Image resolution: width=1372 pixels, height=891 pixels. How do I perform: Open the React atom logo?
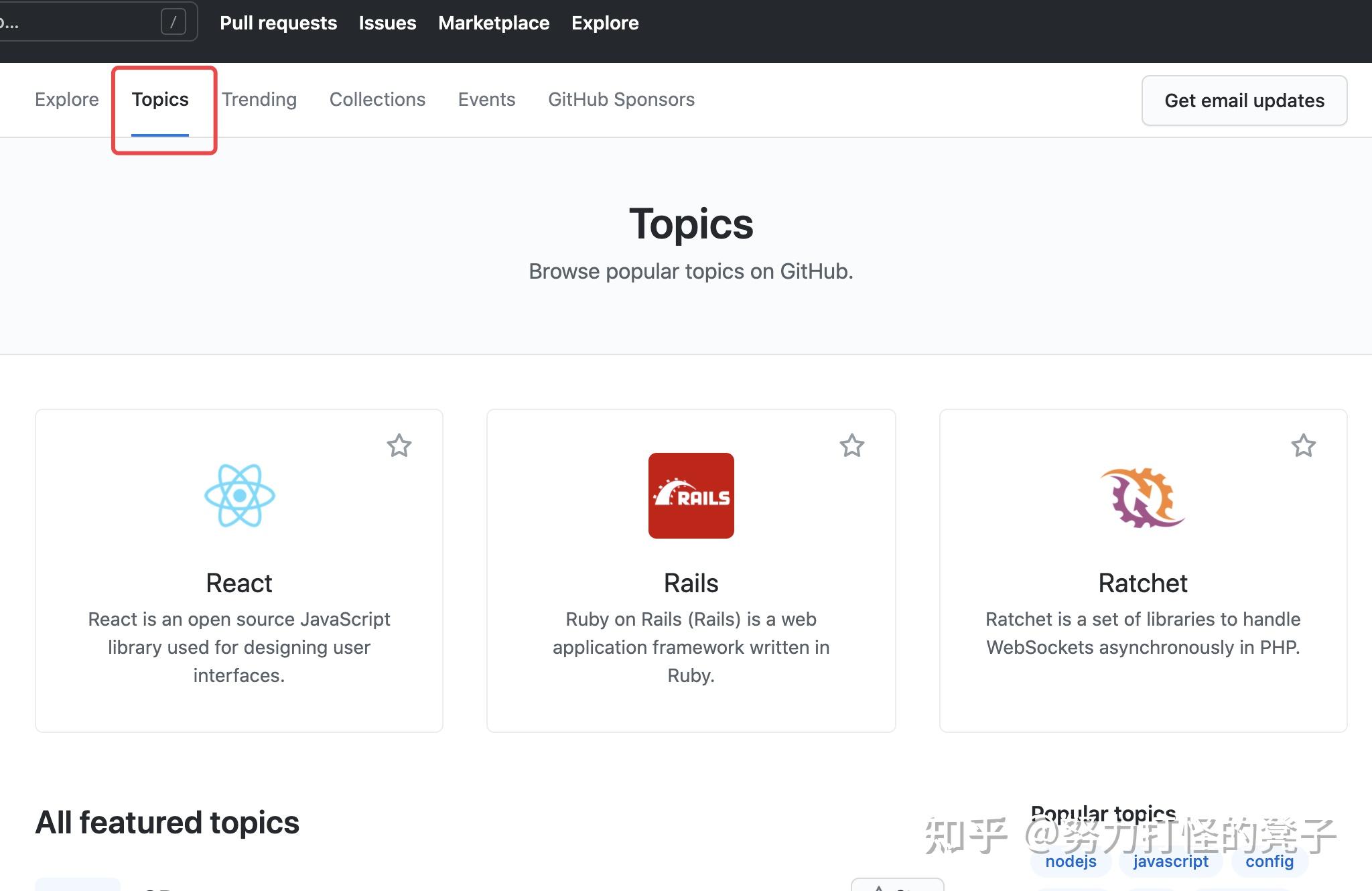coord(239,496)
